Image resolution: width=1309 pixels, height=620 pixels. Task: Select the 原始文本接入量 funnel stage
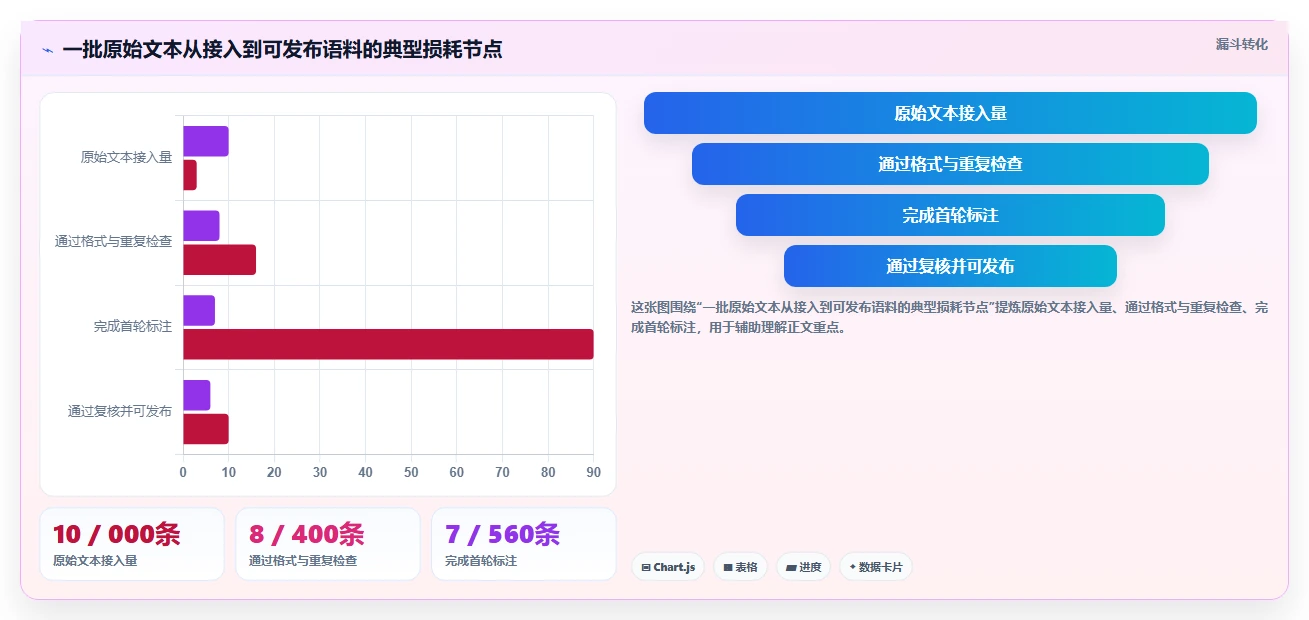(x=950, y=113)
